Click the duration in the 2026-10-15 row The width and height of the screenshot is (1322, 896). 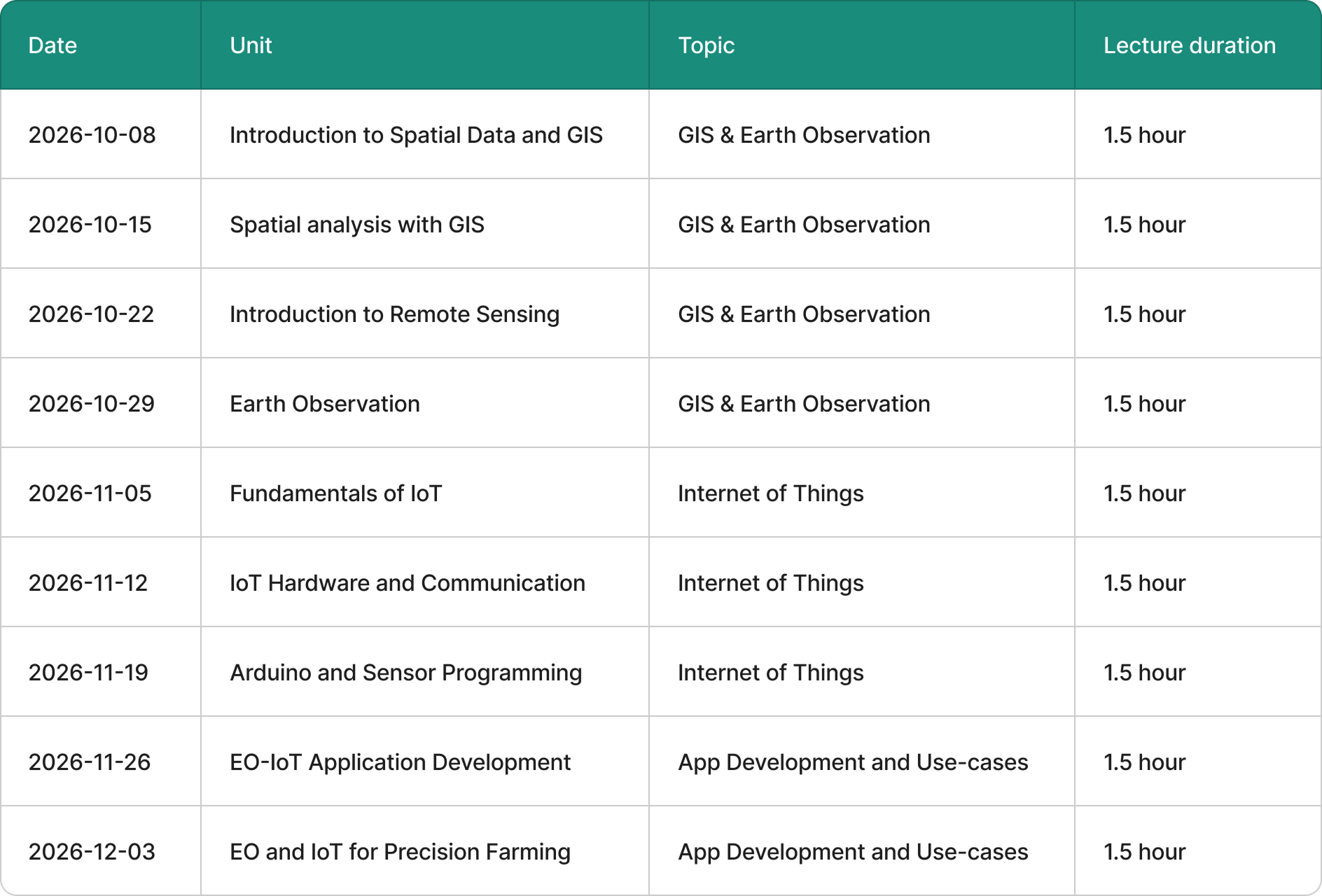click(1145, 225)
